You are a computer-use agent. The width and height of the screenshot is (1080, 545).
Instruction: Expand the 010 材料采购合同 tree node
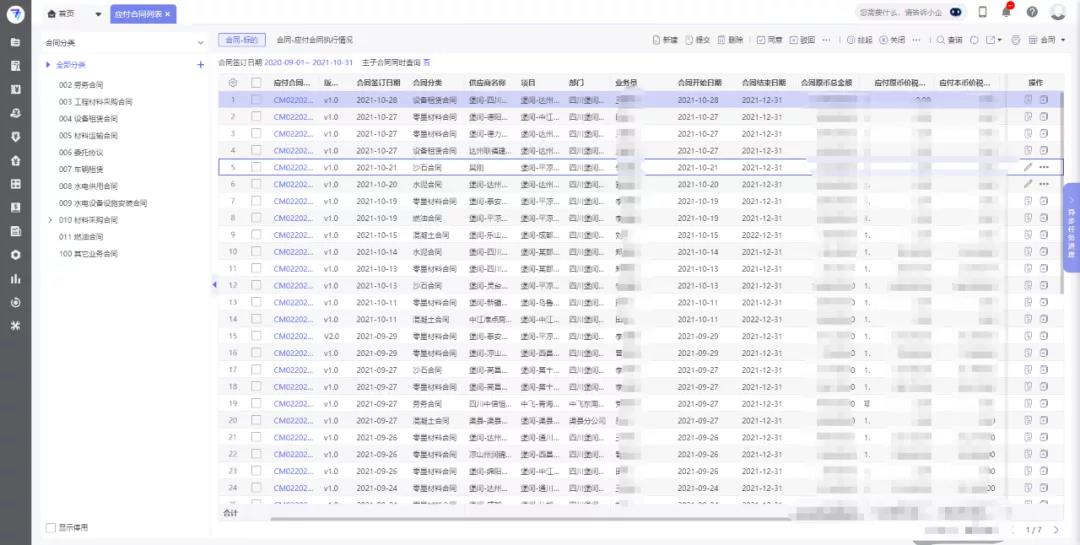(51, 219)
